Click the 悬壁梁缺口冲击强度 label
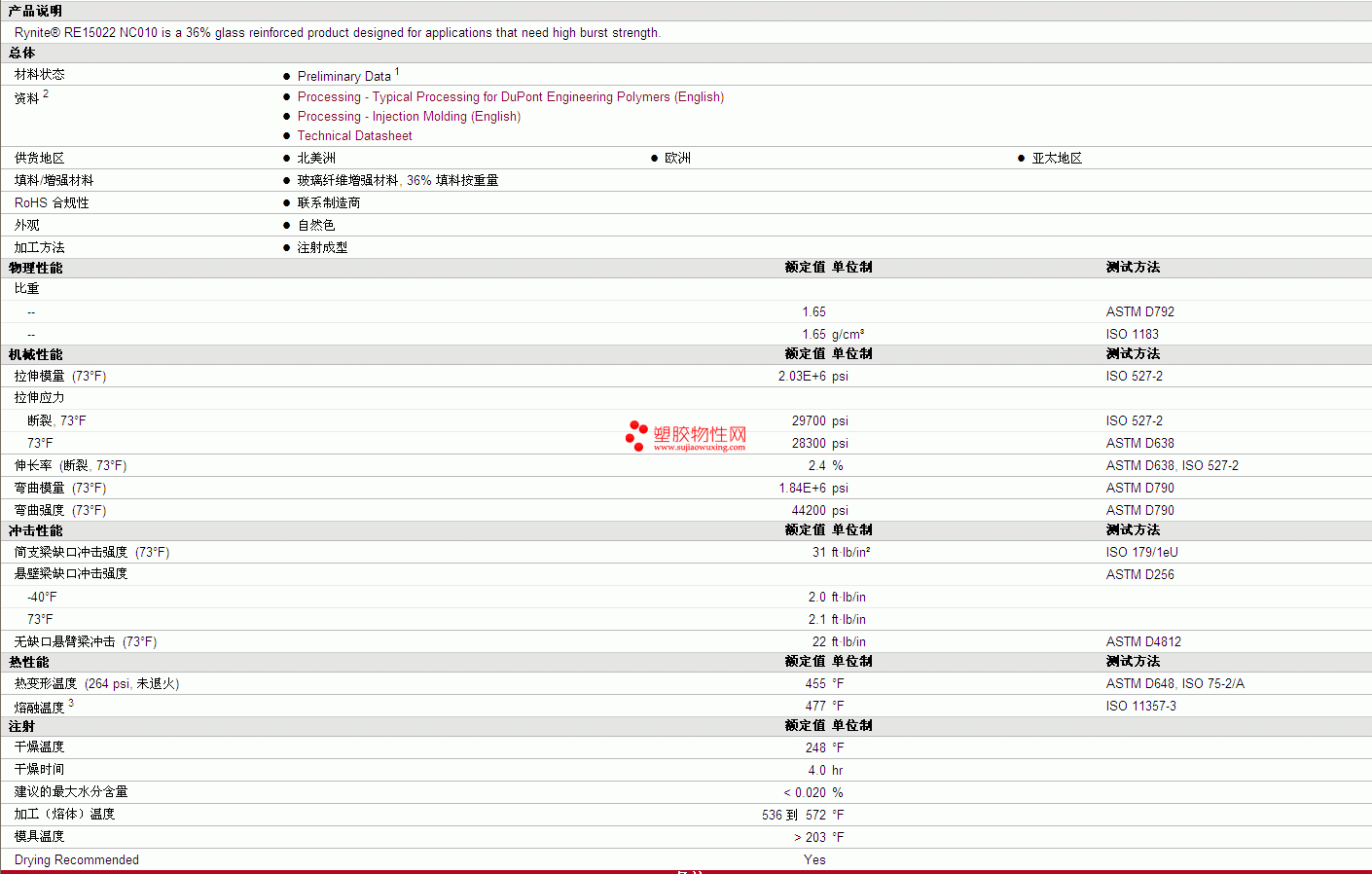Viewport: 1372px width, 874px height. click(71, 574)
